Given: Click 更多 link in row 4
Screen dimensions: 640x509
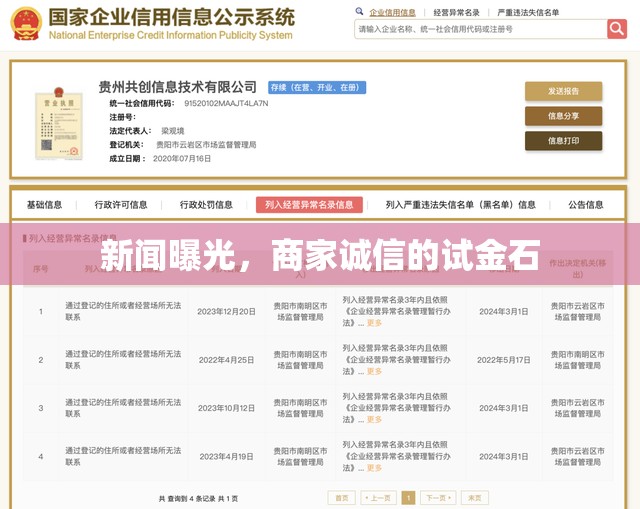Looking at the screenshot, I should [374, 468].
